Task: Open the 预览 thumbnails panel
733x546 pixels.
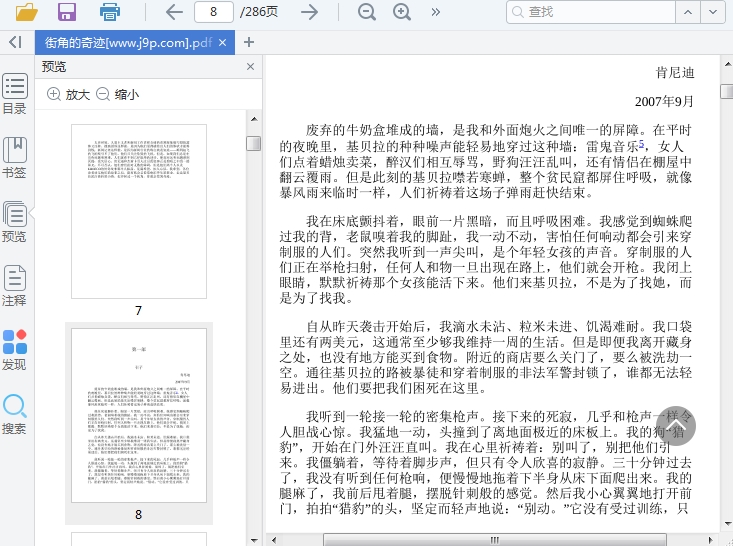Action: click(14, 222)
